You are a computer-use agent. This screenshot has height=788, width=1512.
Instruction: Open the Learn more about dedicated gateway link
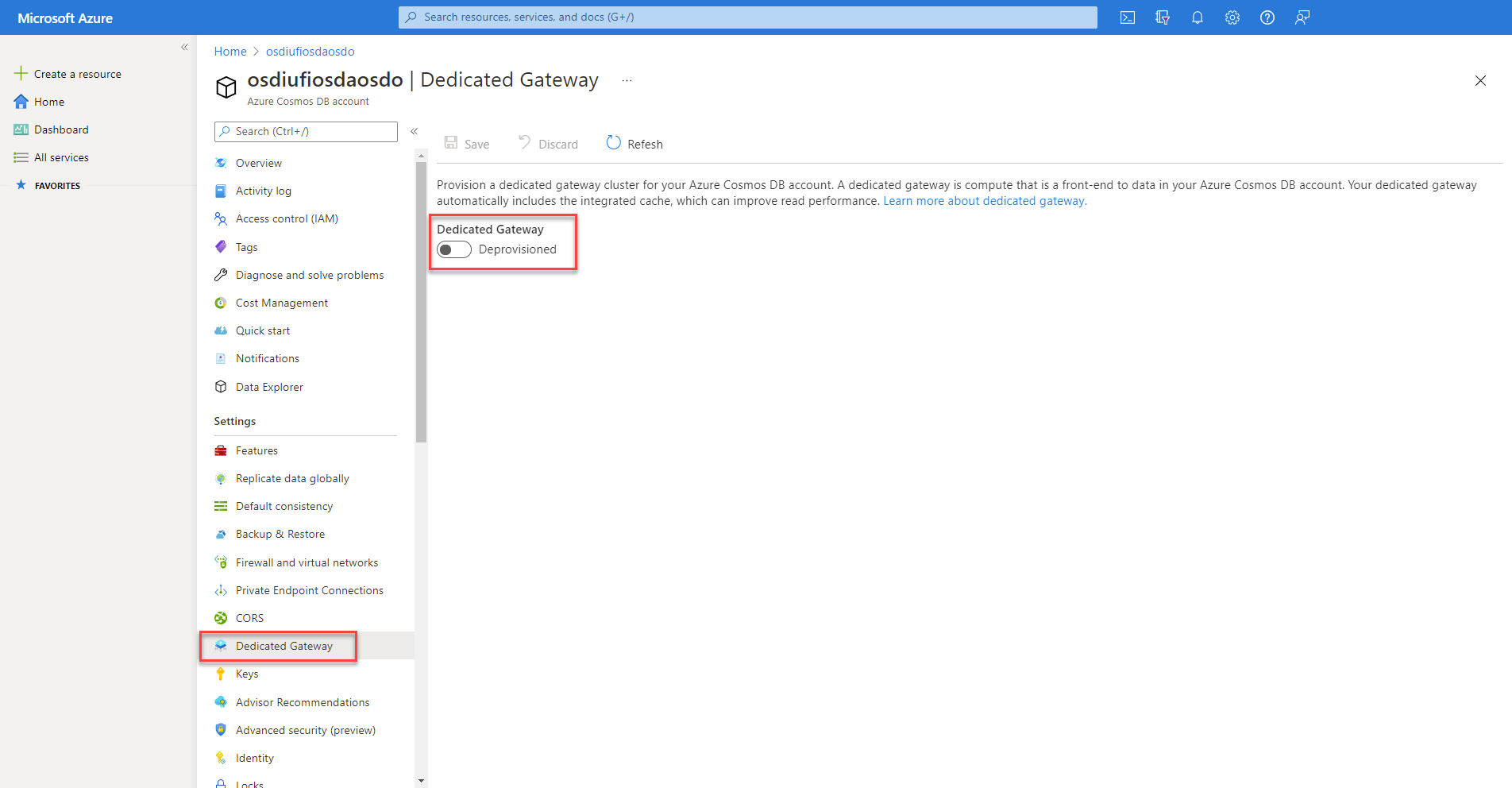985,201
